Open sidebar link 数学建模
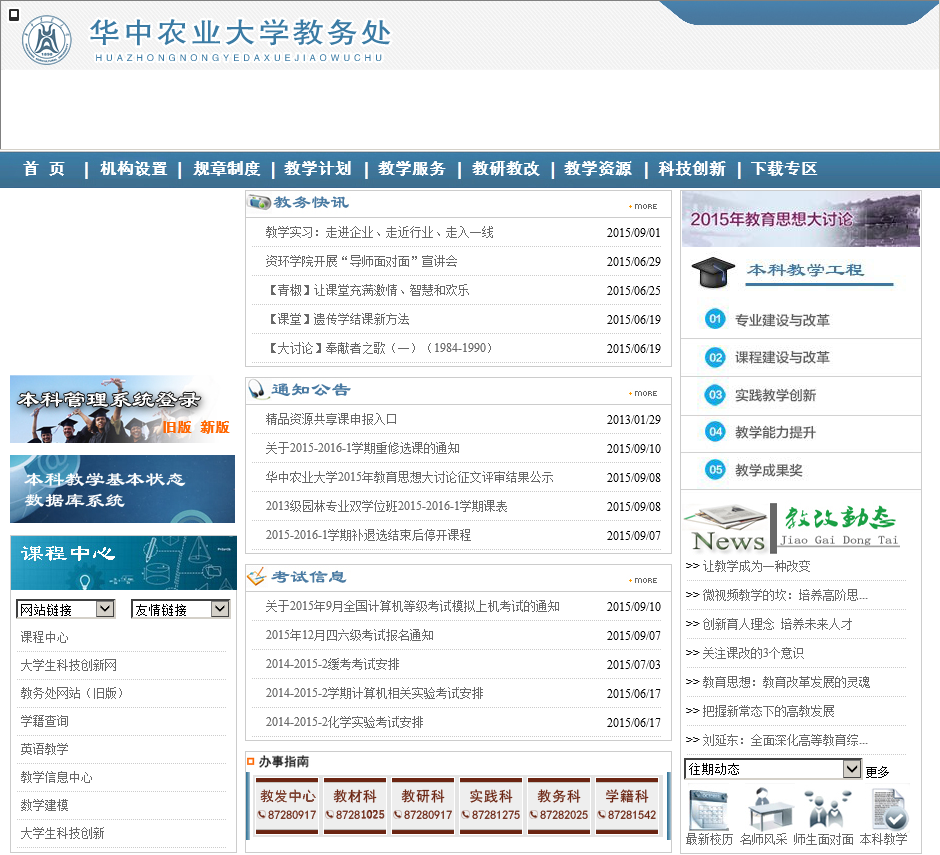Image resolution: width=940 pixels, height=855 pixels. coord(44,805)
